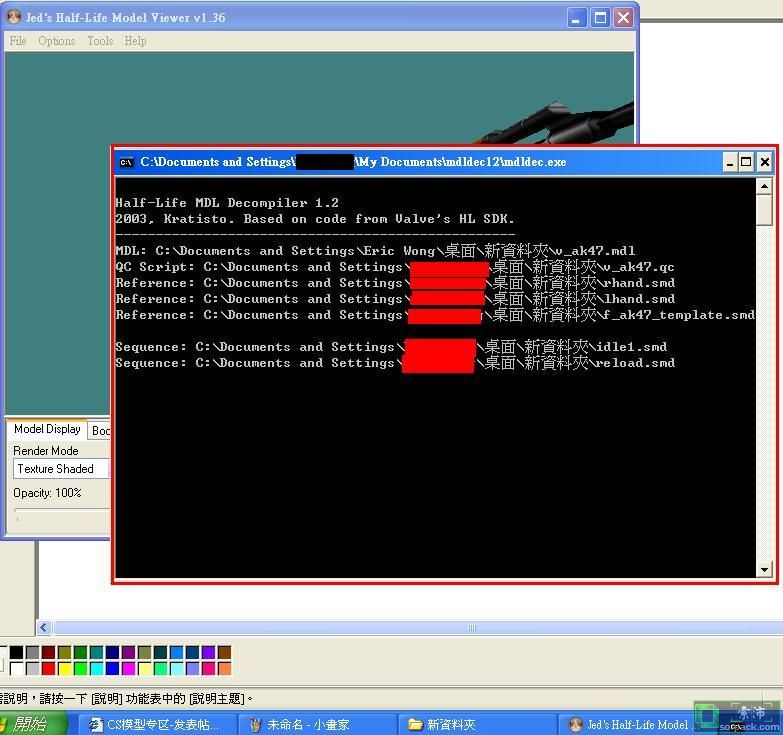Open Tools menu in Half-Life Model Viewer
Screen dimensions: 783x735
point(100,41)
